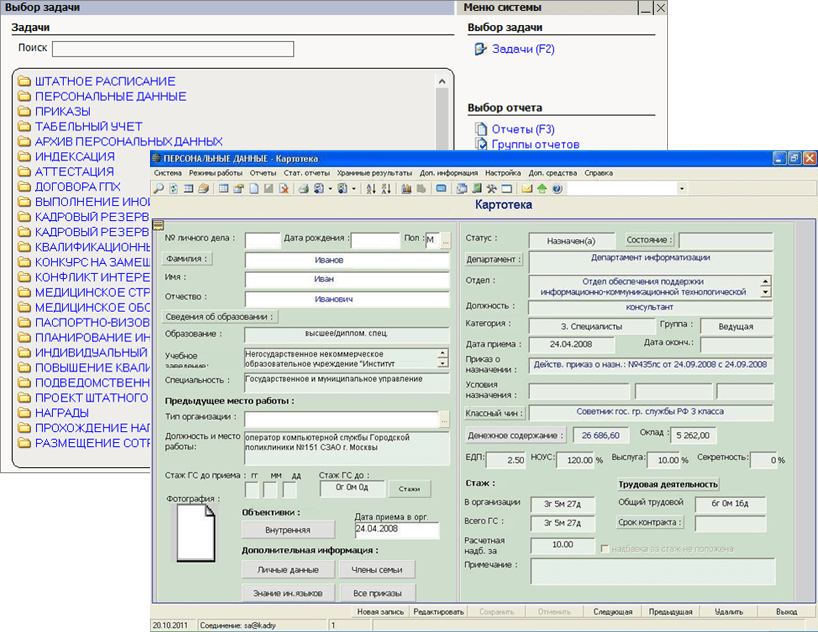
Task: Click the Задачи (F2) icon in system menu
Action: coord(480,49)
